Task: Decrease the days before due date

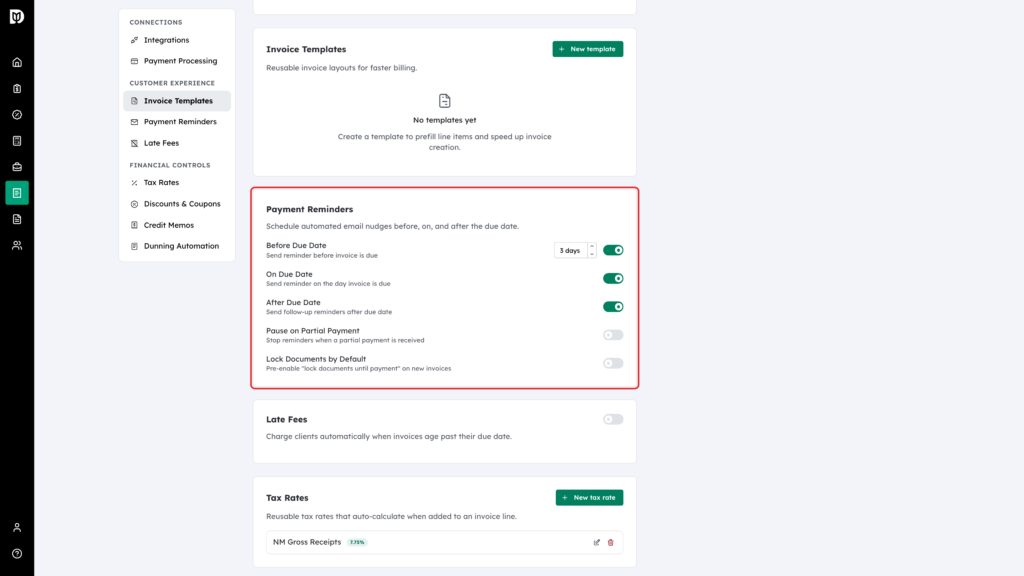Action: pyautogui.click(x=592, y=254)
